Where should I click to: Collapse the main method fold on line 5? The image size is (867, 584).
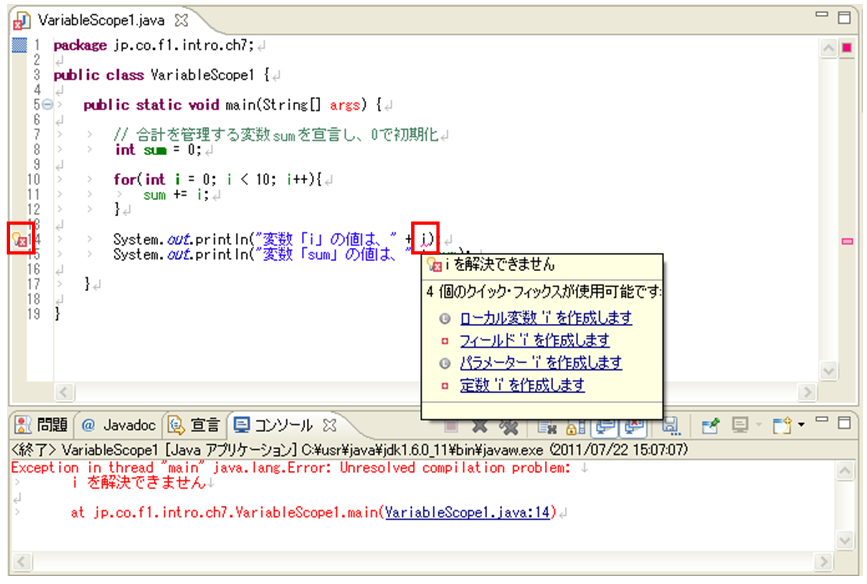tap(47, 104)
